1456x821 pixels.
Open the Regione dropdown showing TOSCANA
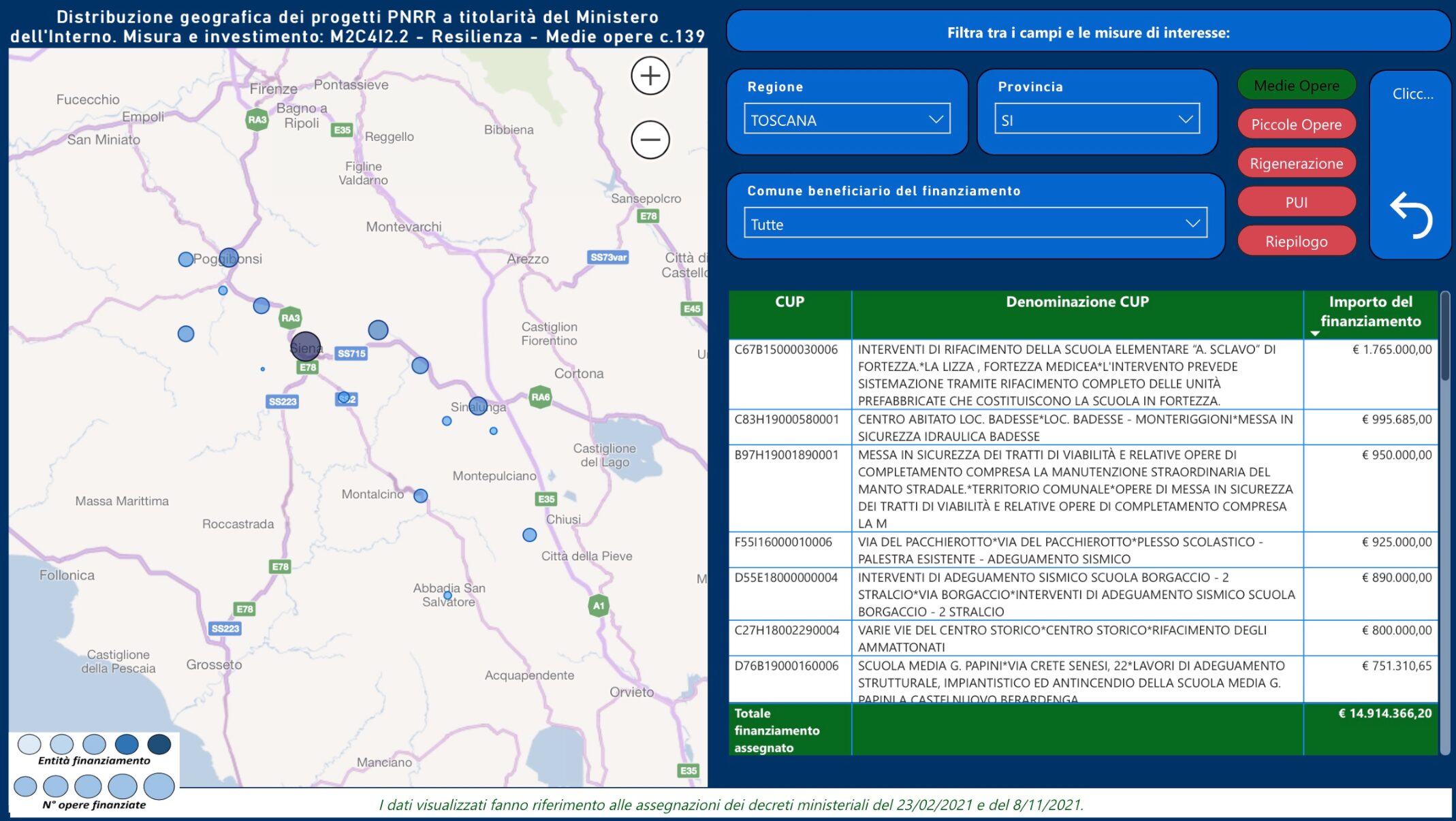coord(846,119)
